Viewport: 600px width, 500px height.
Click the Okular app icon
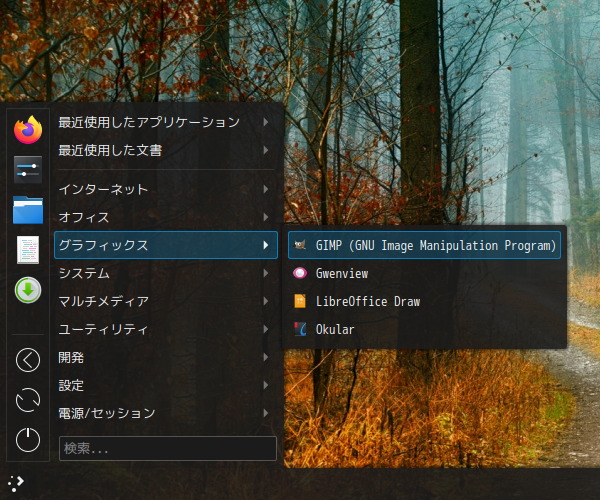coord(300,329)
